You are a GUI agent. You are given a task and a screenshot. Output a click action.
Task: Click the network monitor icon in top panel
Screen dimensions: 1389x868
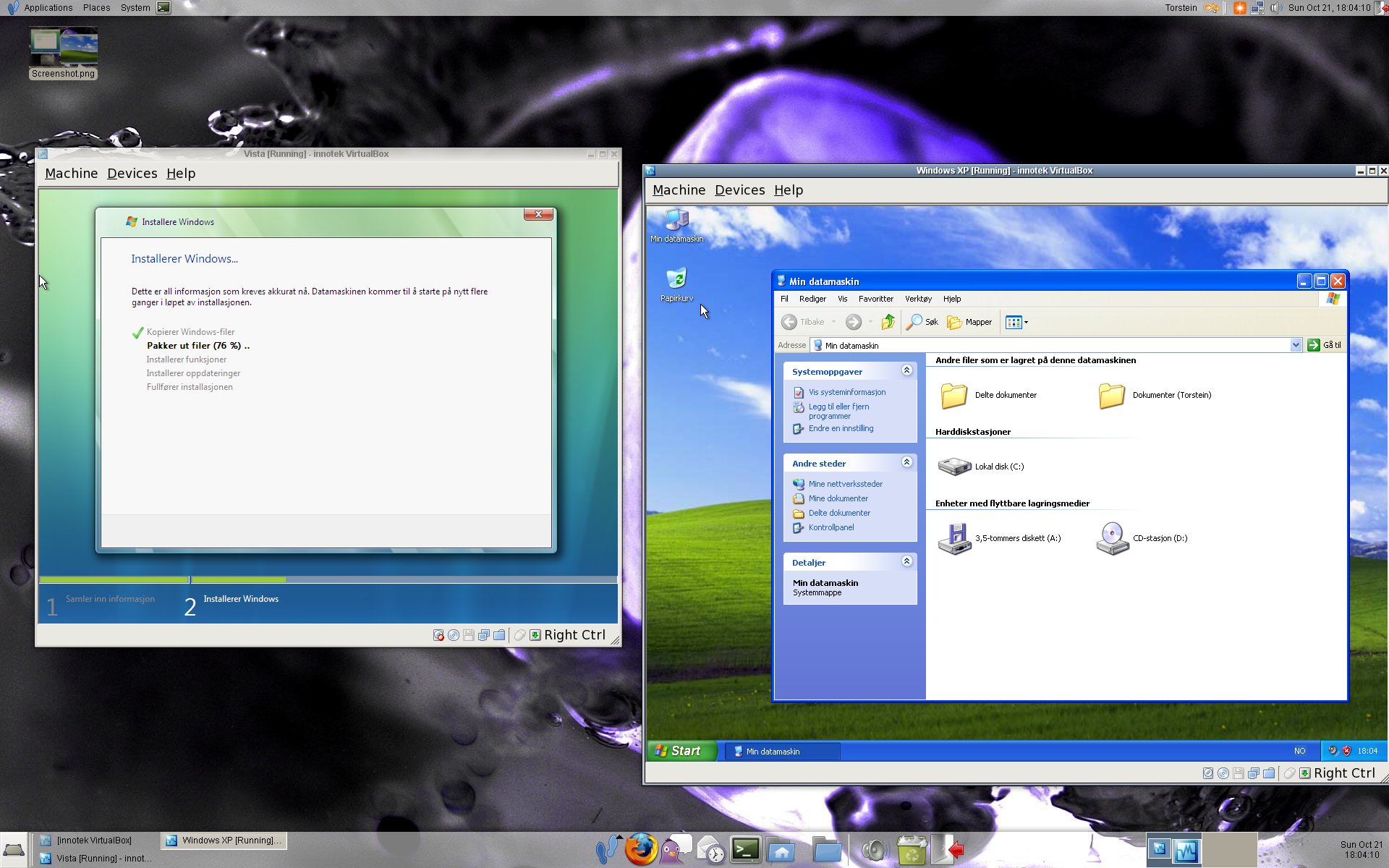pos(1257,8)
